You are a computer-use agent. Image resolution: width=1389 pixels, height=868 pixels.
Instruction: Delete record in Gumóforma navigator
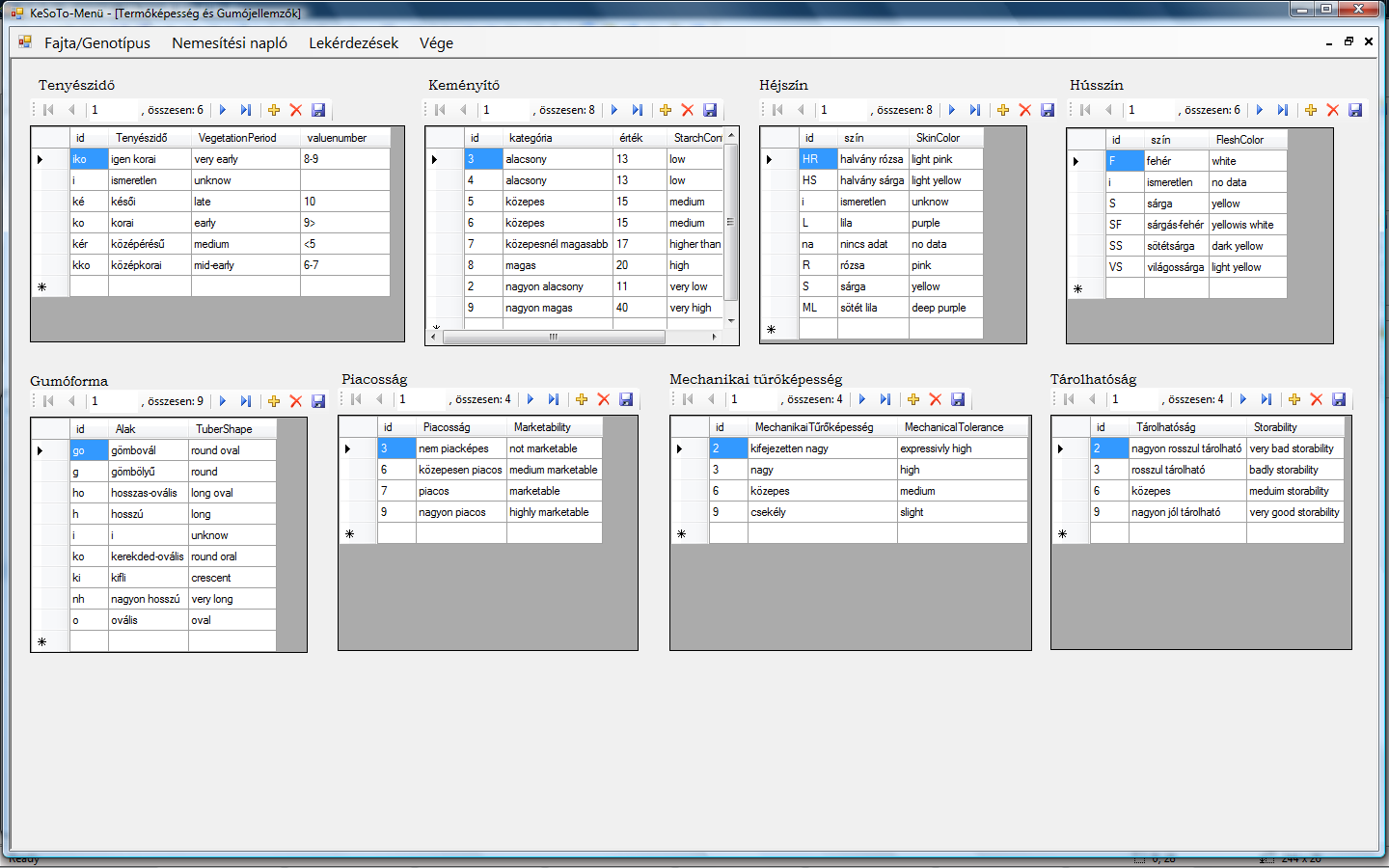point(296,401)
